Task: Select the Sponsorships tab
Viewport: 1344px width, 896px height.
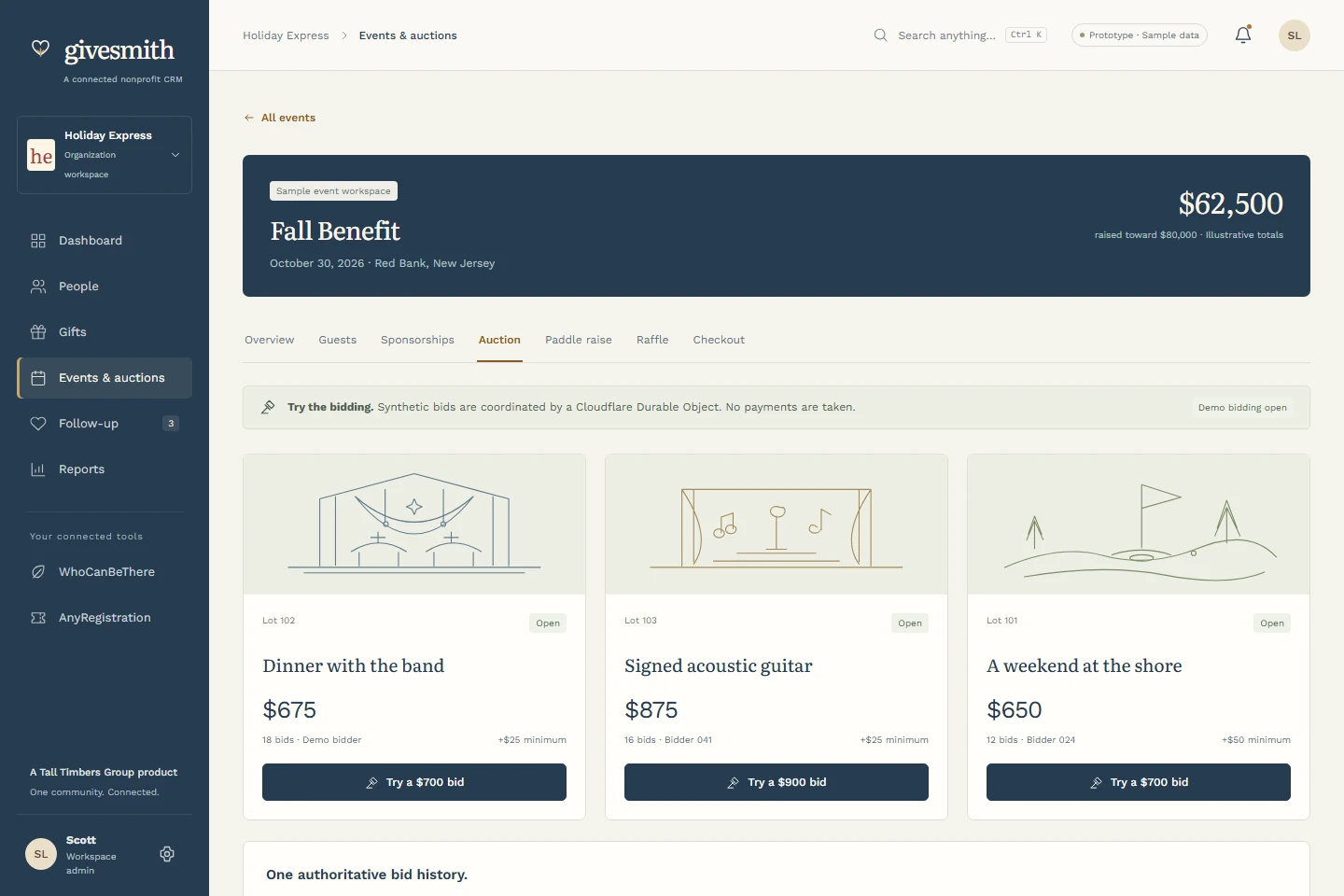Action: tap(417, 340)
